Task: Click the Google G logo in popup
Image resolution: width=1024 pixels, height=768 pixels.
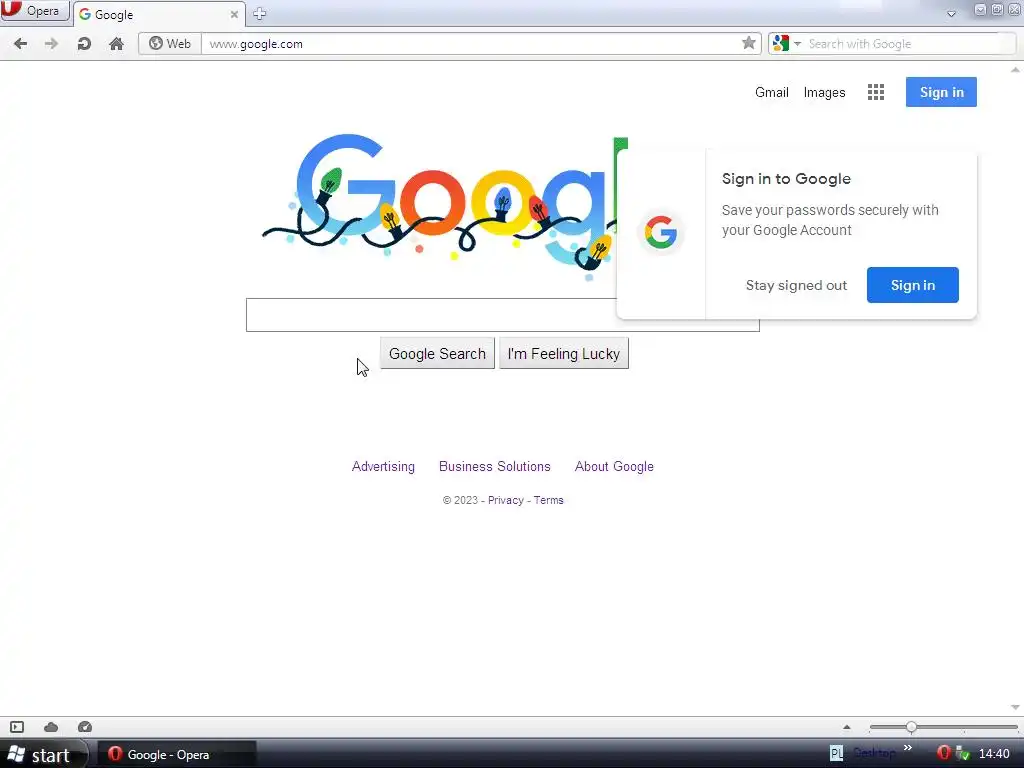Action: coord(660,232)
